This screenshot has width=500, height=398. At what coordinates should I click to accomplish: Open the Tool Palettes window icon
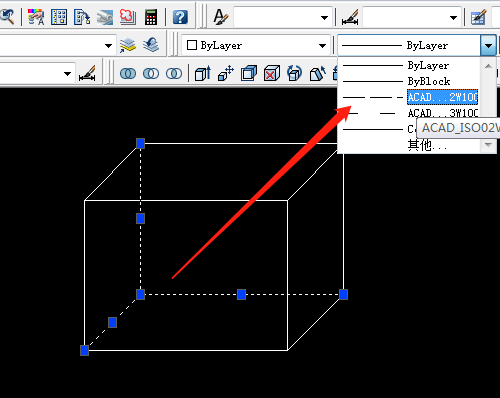tap(82, 17)
